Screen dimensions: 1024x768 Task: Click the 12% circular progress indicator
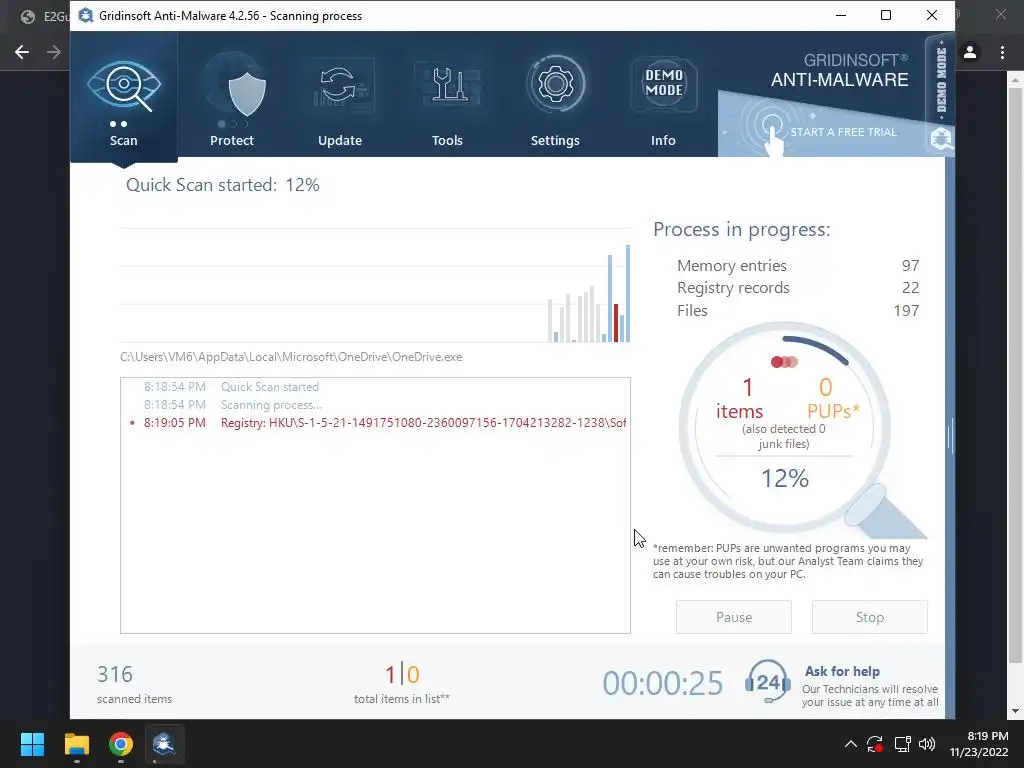785,478
